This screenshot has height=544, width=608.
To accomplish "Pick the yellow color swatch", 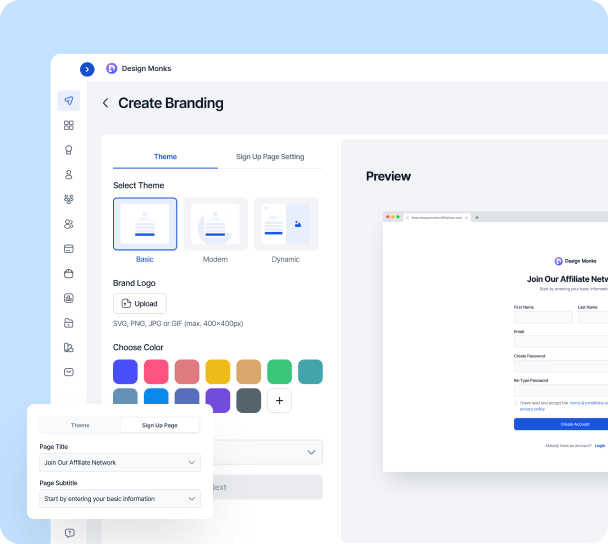I will click(218, 372).
